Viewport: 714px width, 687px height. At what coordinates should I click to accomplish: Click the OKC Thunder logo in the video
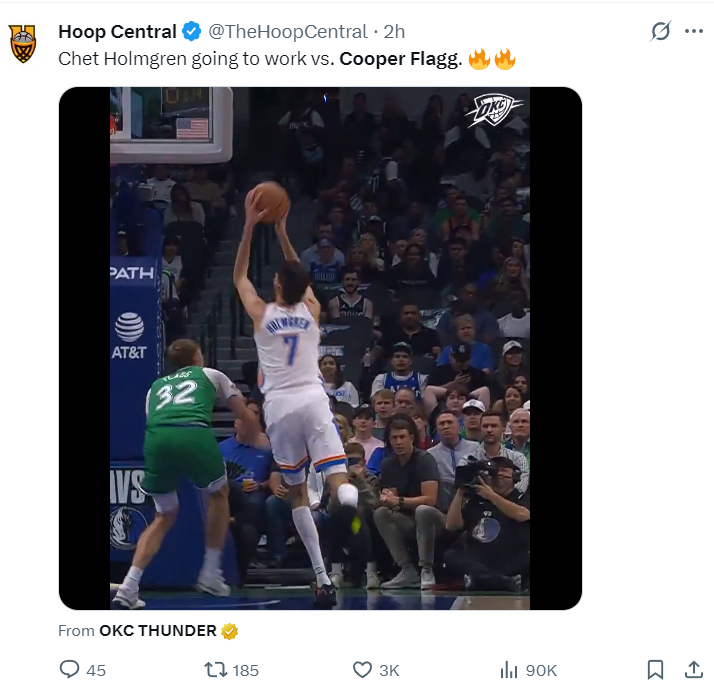pos(494,110)
